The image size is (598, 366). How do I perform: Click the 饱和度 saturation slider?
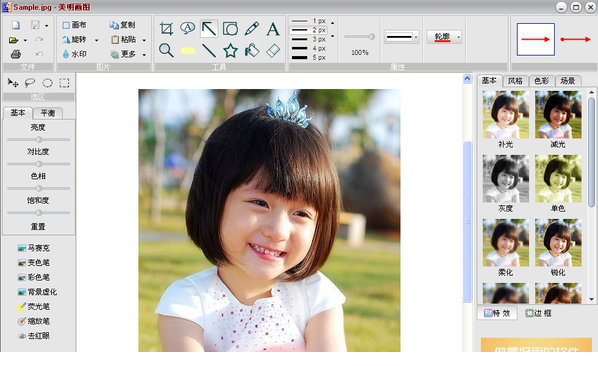coord(39,213)
